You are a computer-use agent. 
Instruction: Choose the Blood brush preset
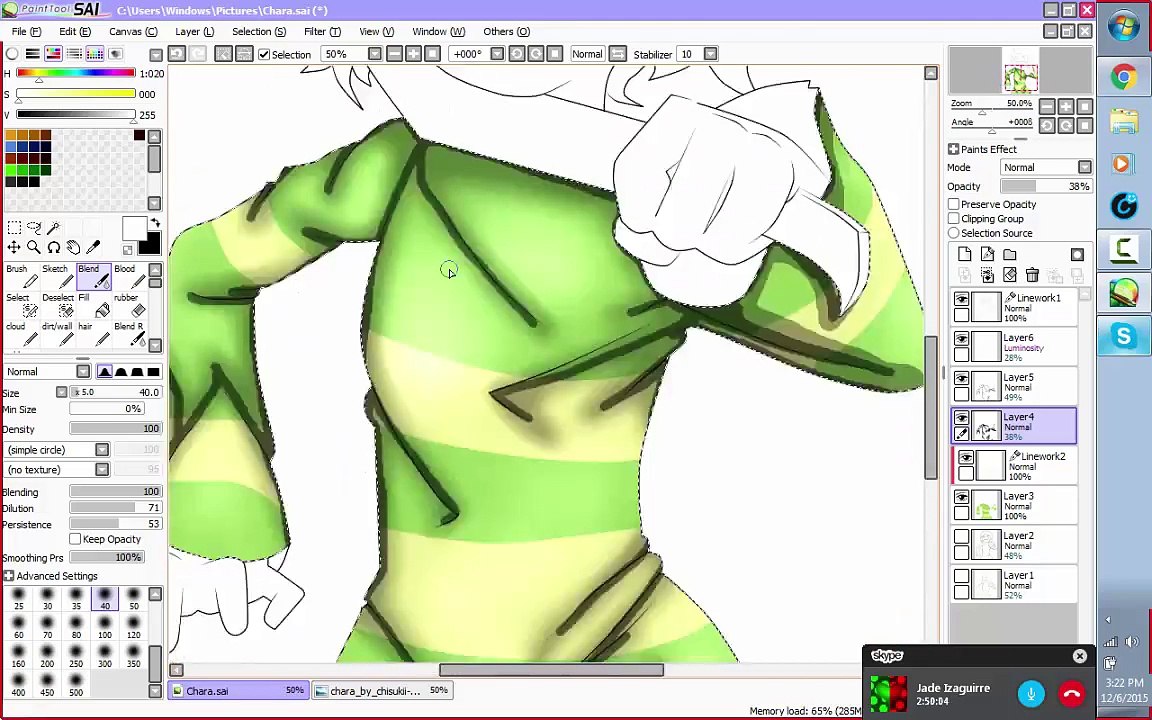tap(130, 277)
